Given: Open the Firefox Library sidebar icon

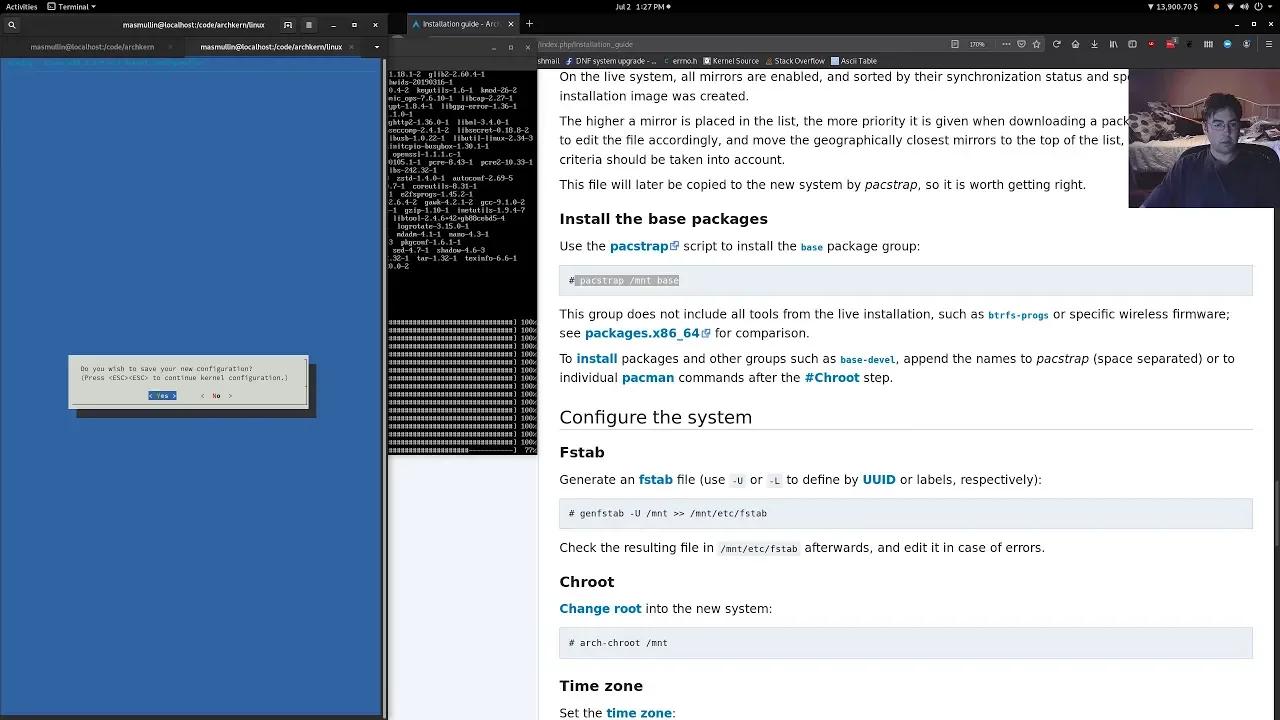Looking at the screenshot, I should pyautogui.click(x=1113, y=45).
